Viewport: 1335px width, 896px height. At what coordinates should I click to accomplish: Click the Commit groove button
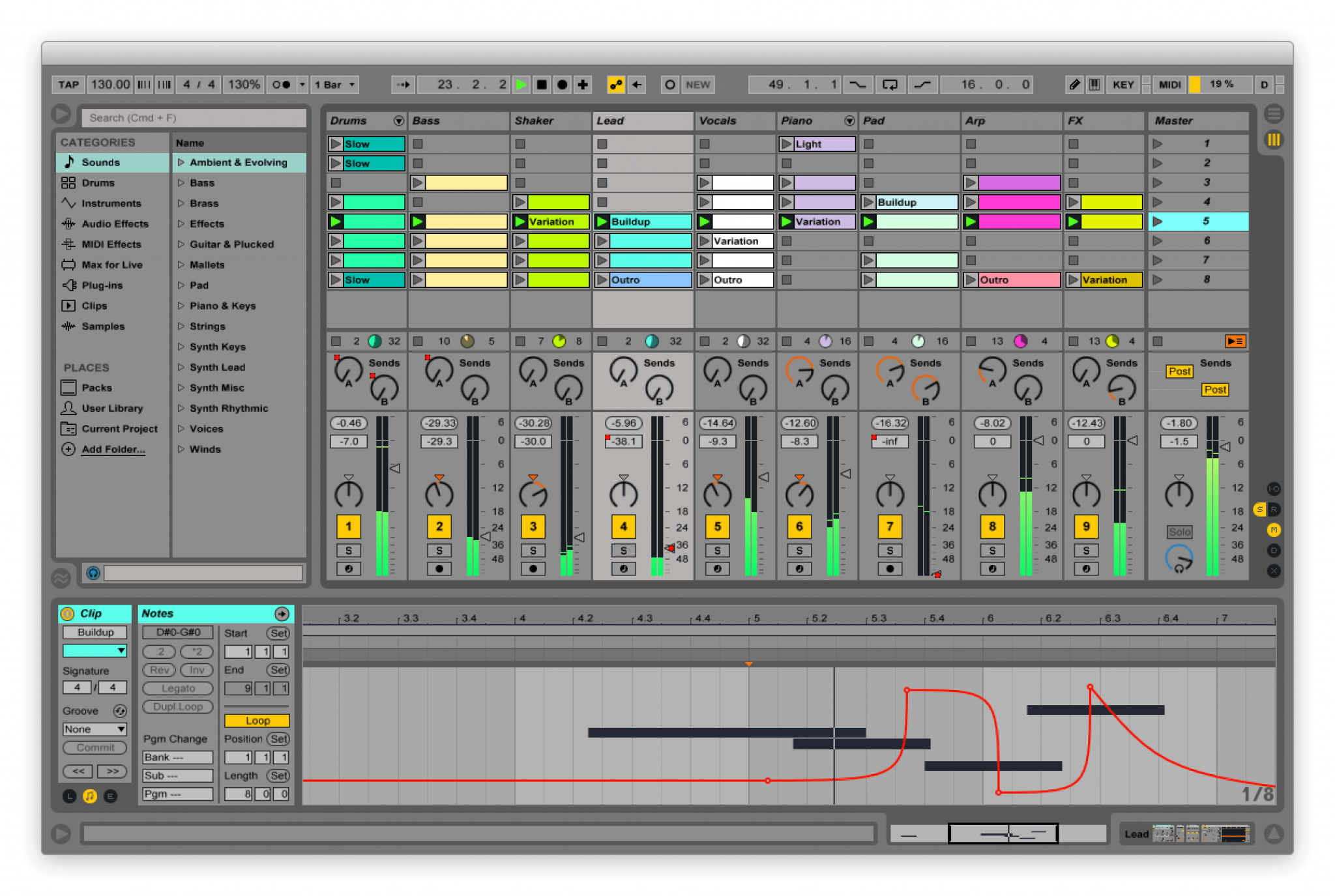(x=94, y=747)
